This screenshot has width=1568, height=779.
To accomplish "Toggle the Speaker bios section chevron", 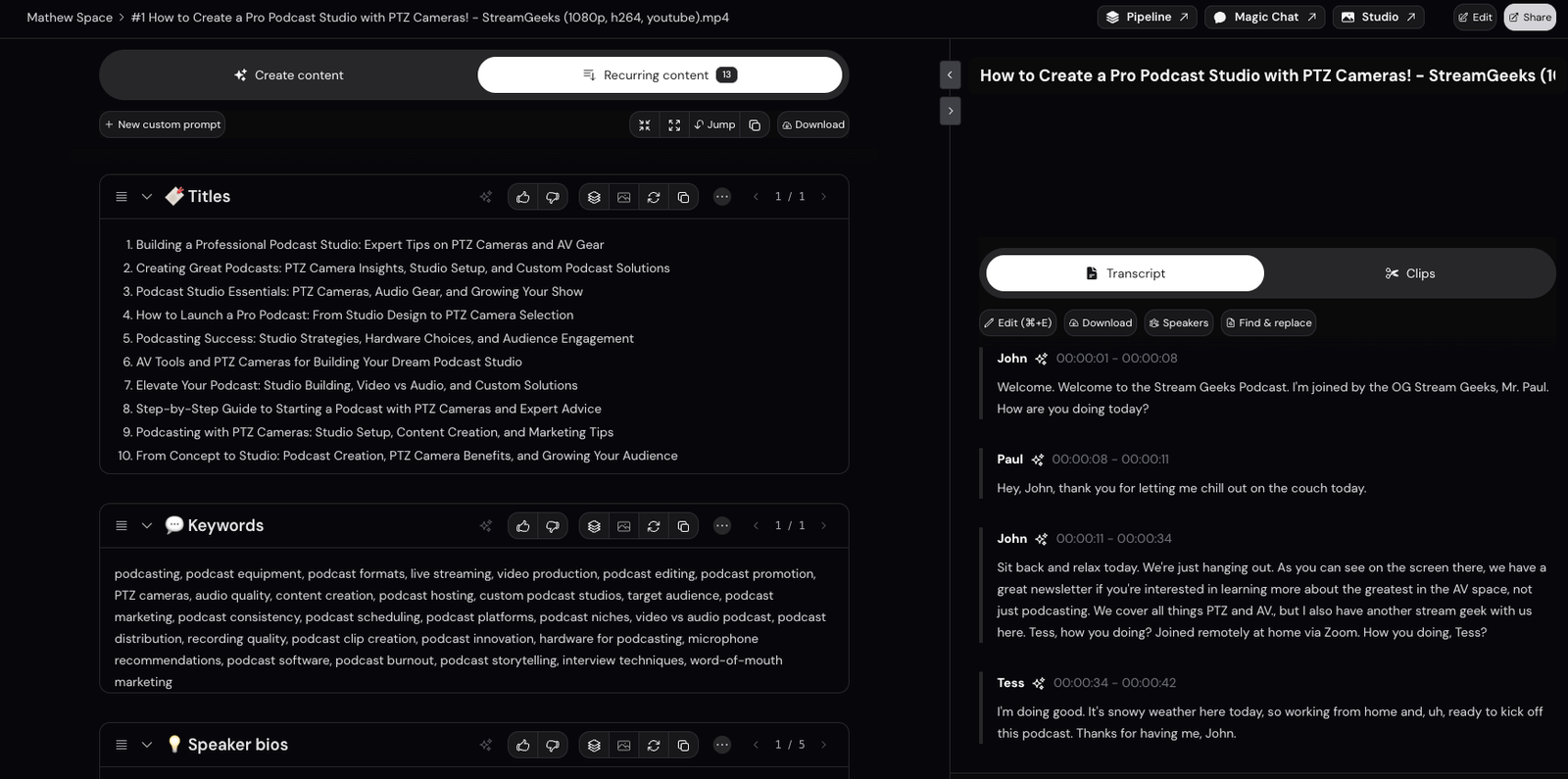I will click(147, 745).
